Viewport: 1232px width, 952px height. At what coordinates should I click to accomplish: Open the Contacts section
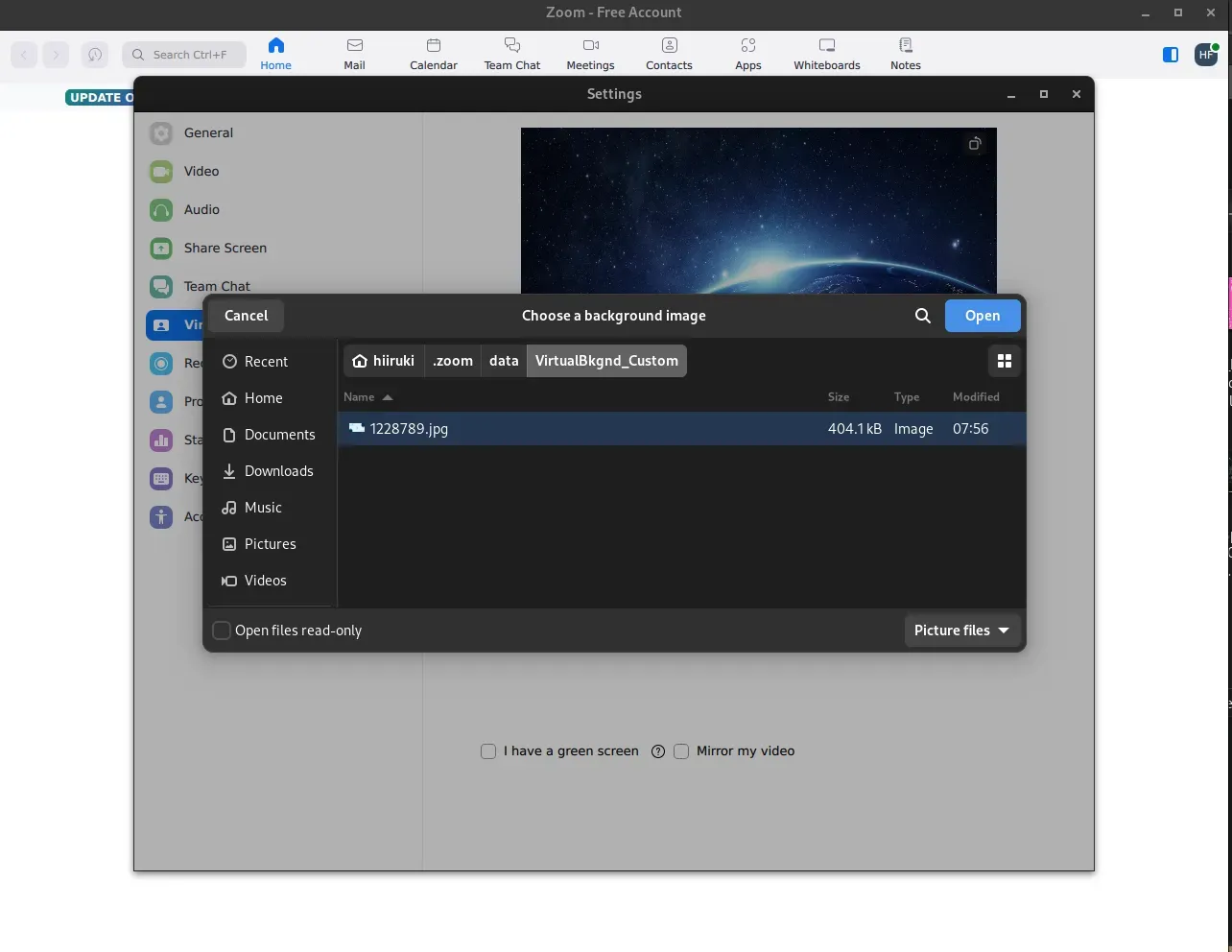pos(669,53)
